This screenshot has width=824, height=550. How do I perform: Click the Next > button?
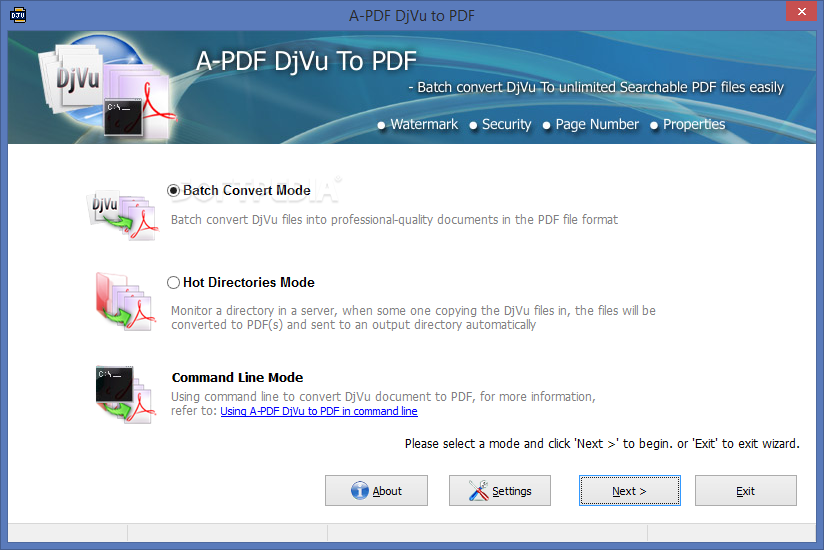(x=630, y=491)
